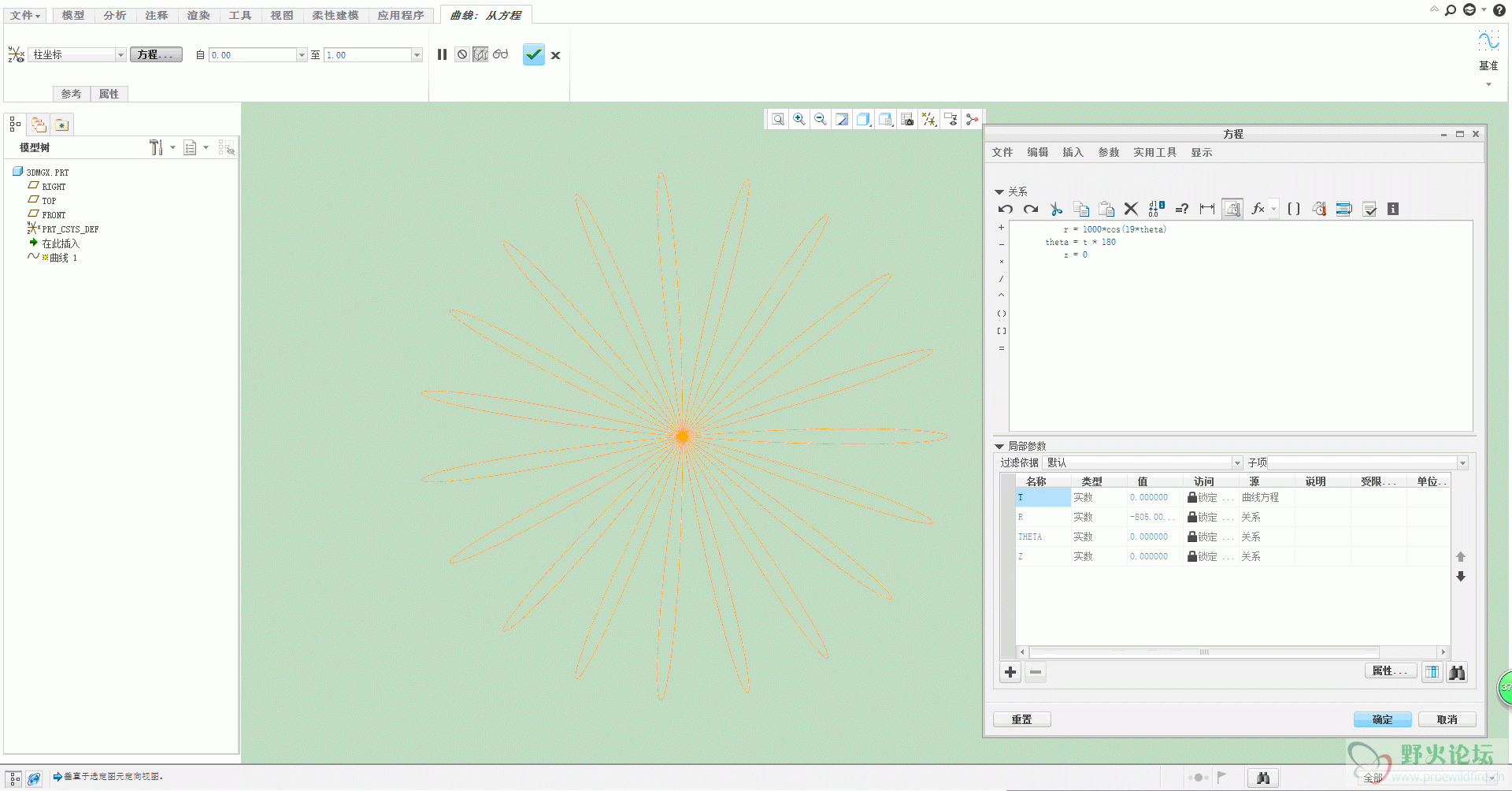This screenshot has width=1512, height=791.
Task: Accept the curve feature with green checkmark
Action: [534, 54]
